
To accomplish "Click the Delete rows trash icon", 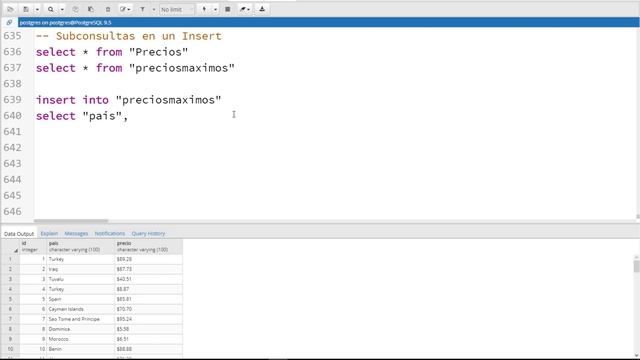I will 108,9.
